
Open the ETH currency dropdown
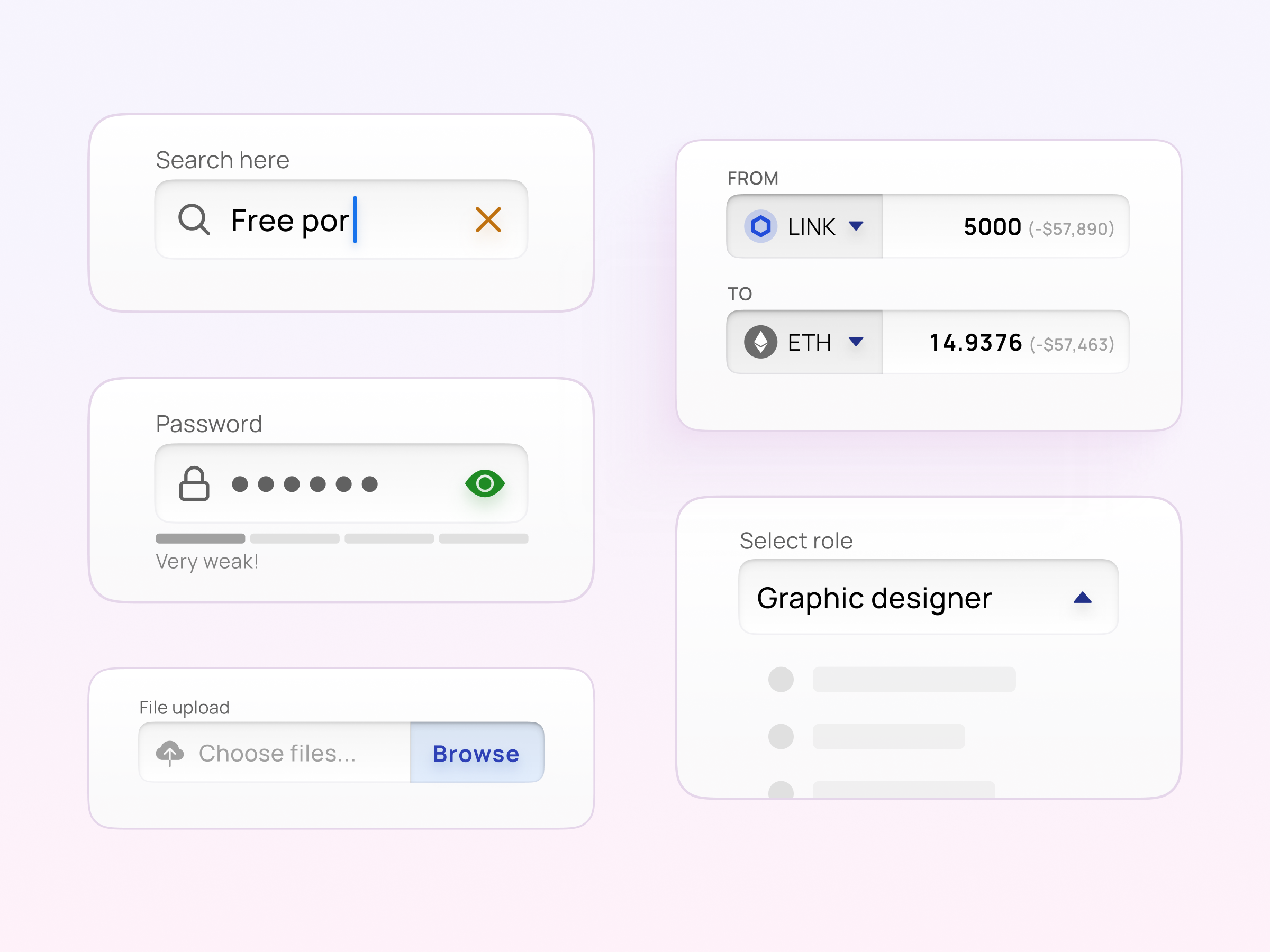[856, 343]
